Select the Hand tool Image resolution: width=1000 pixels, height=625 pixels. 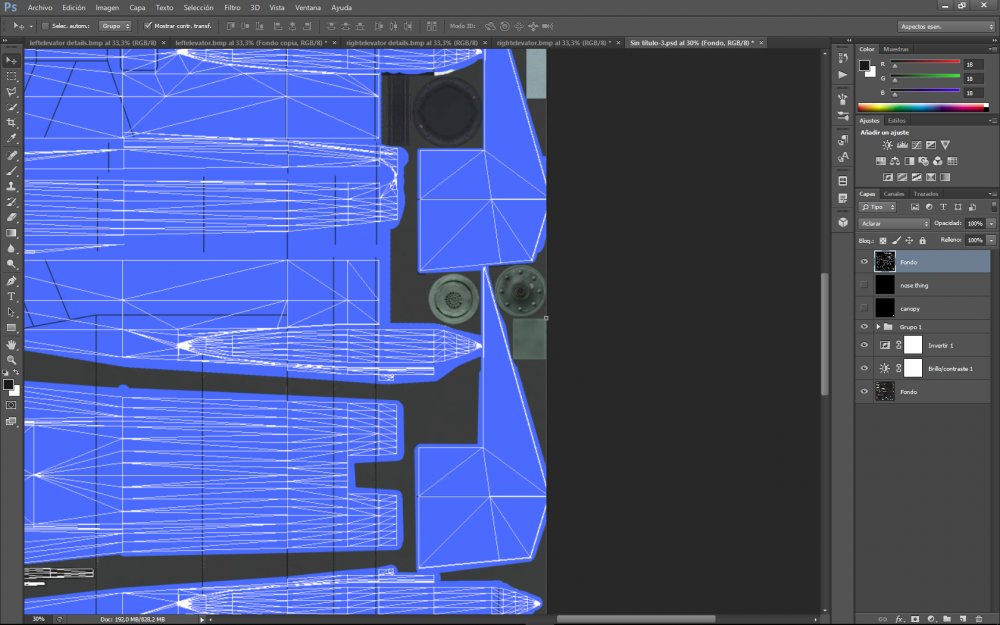[x=11, y=345]
